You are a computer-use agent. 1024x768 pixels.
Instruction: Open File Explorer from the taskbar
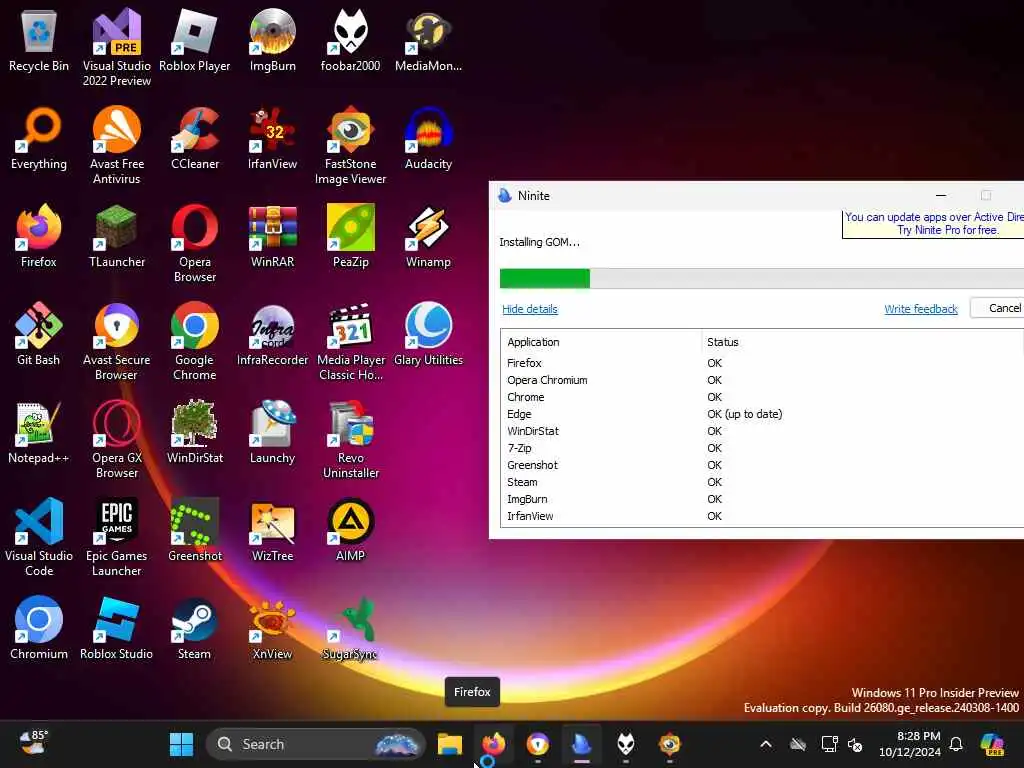pos(450,744)
